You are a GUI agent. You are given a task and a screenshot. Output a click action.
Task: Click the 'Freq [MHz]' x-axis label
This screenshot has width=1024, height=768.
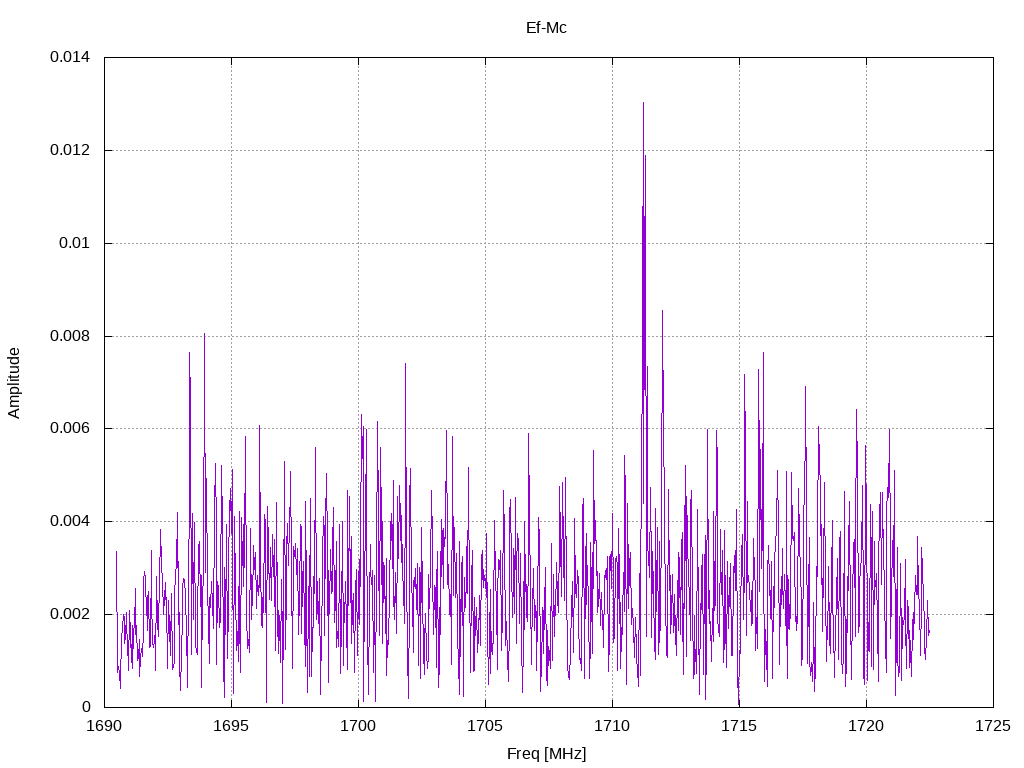546,754
